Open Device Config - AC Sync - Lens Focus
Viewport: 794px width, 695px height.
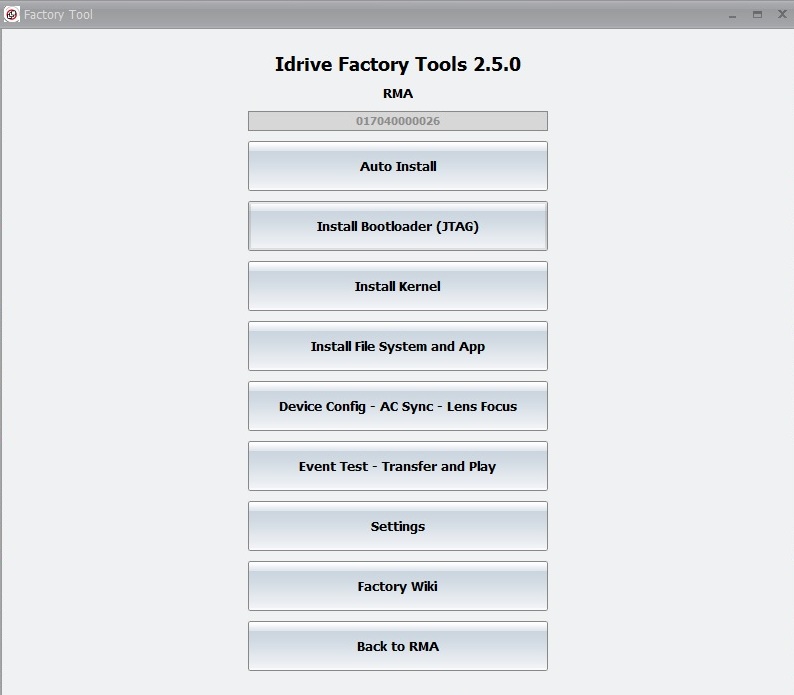point(398,406)
